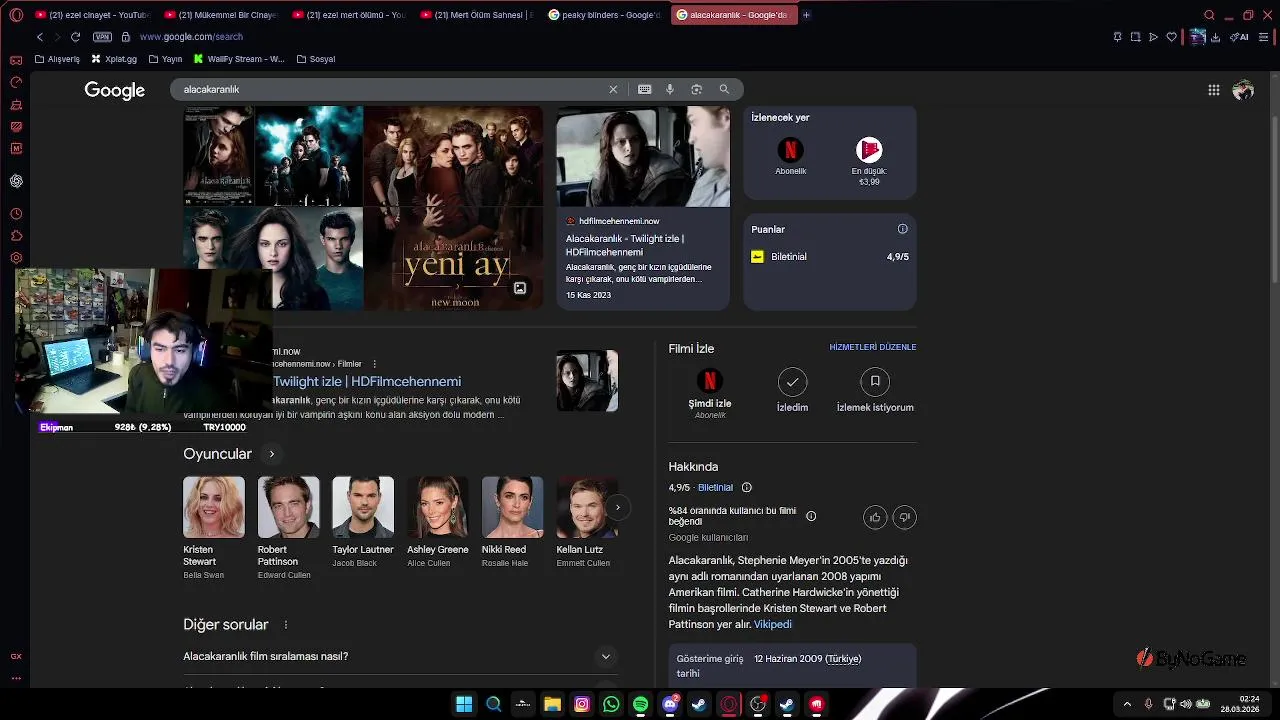Open Google account profile picture
The image size is (1280, 720).
(x=1244, y=90)
